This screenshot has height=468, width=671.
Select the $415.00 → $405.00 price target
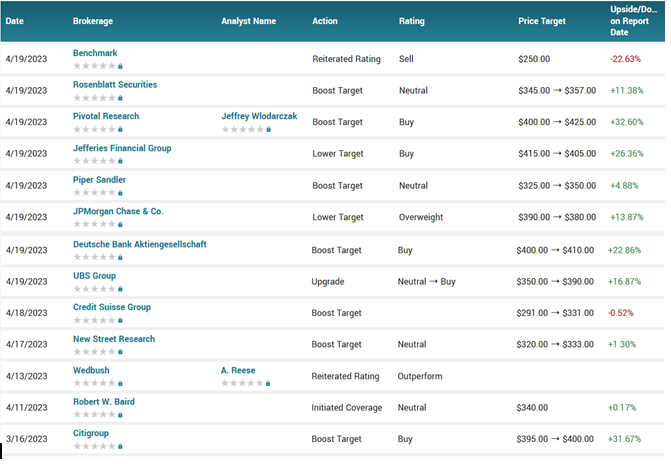pos(557,154)
